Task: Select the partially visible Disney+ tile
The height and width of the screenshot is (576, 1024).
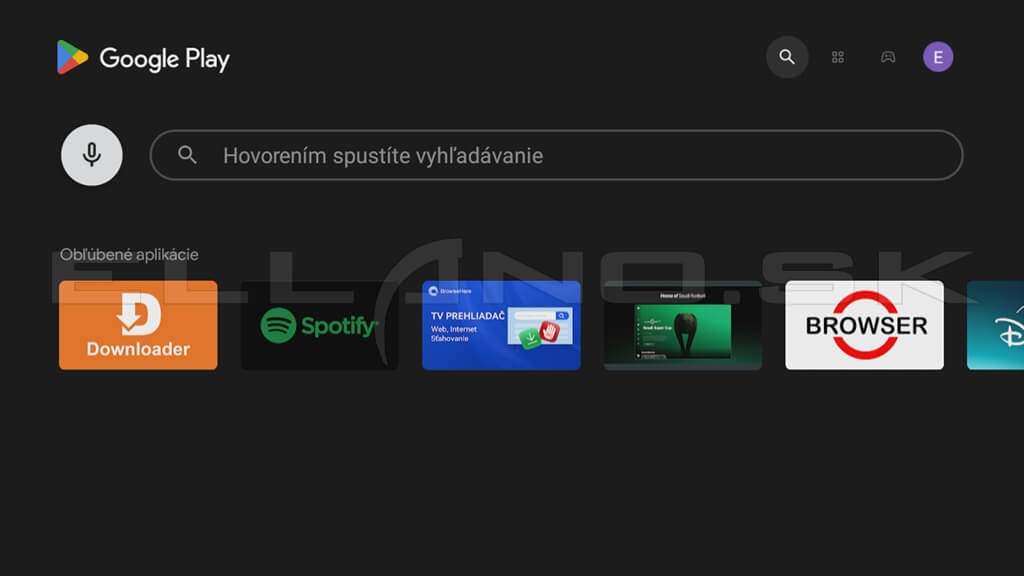Action: pyautogui.click(x=996, y=325)
